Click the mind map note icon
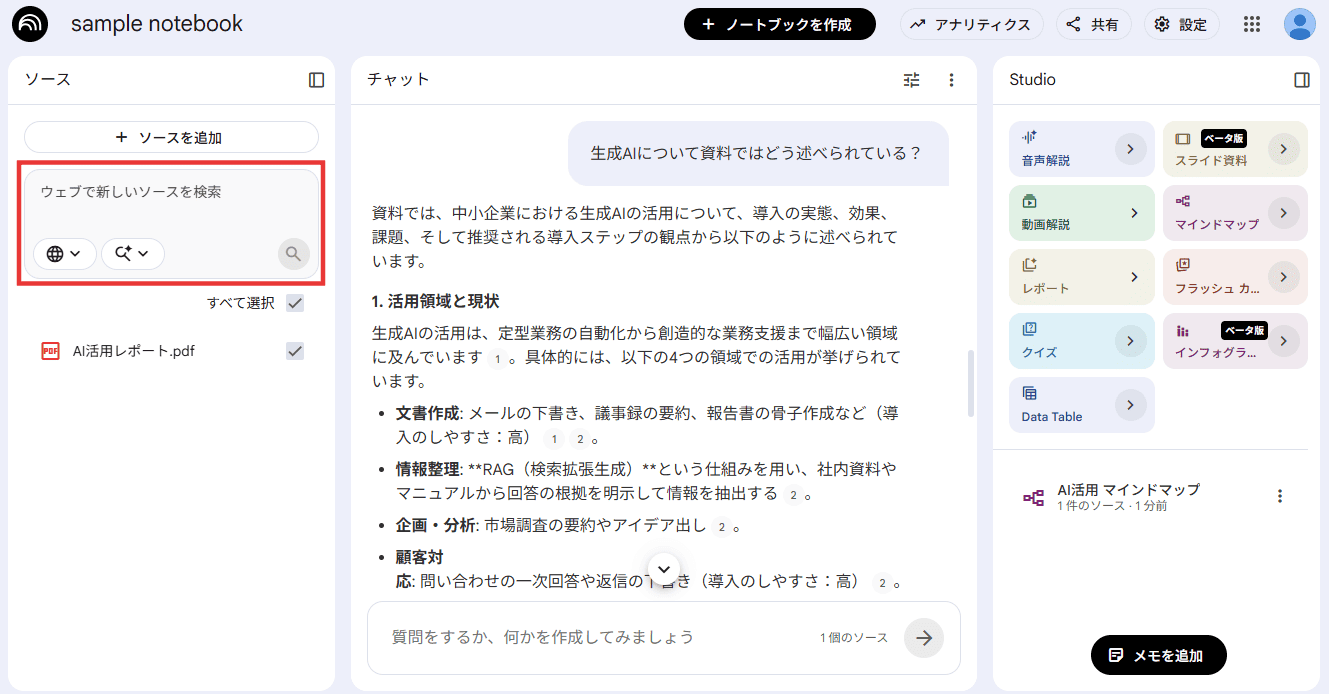 coord(1033,497)
